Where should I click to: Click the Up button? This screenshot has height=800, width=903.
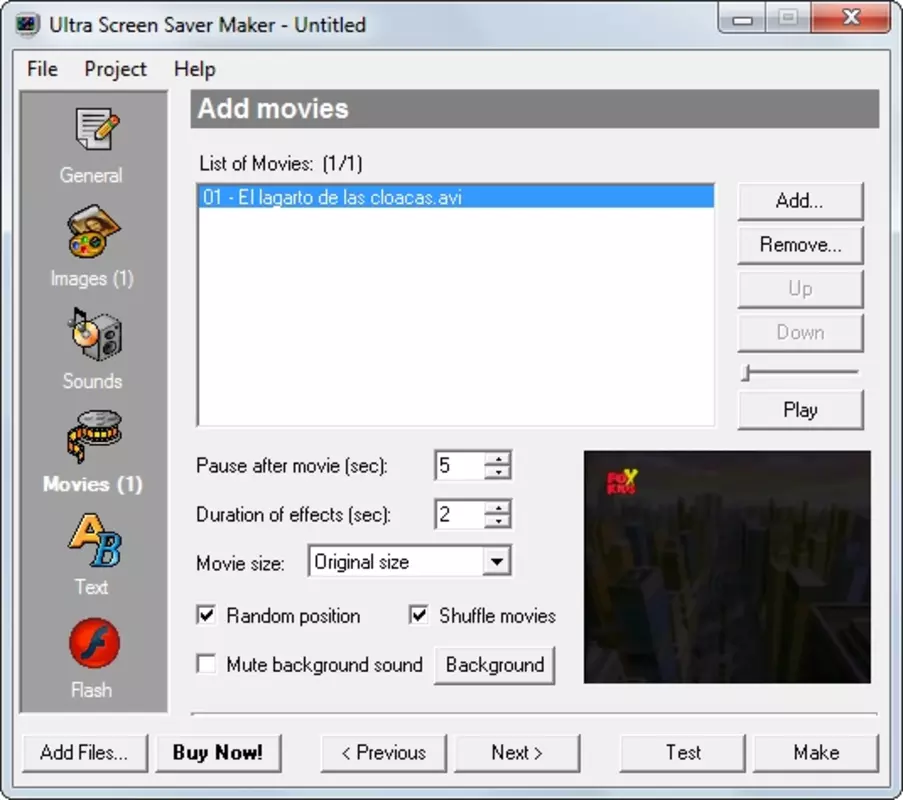pos(800,289)
